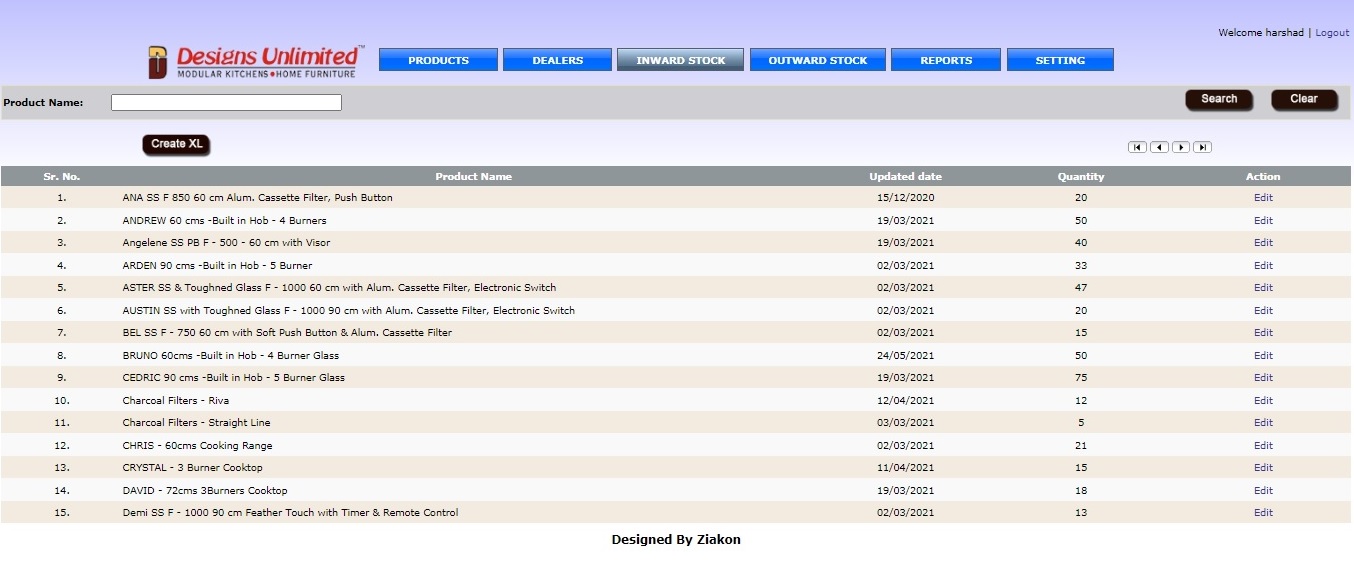Viewport: 1354px width, 561px height.
Task: Click the quantity 75 cell
Action: [1081, 378]
